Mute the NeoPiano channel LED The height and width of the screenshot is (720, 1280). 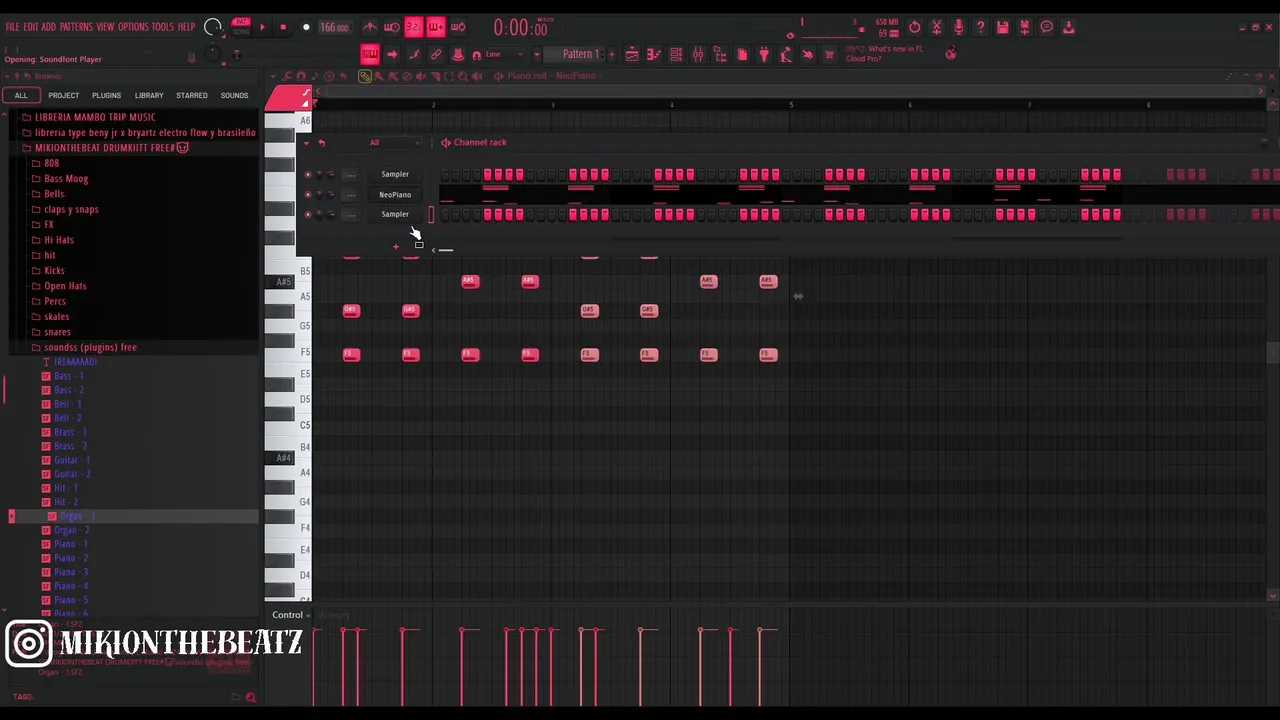pos(308,194)
